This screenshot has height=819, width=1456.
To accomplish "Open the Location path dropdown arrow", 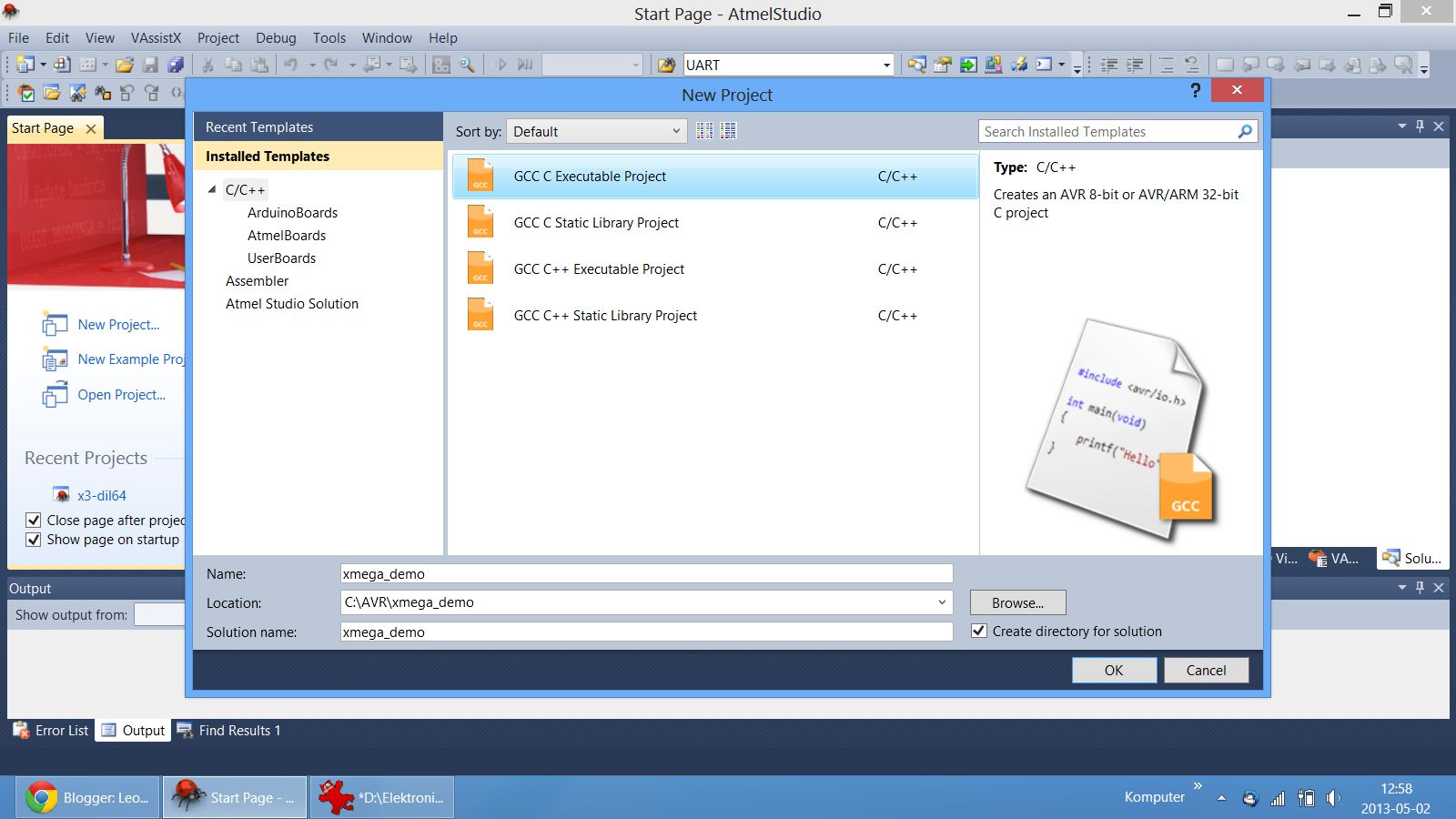I will (x=941, y=602).
